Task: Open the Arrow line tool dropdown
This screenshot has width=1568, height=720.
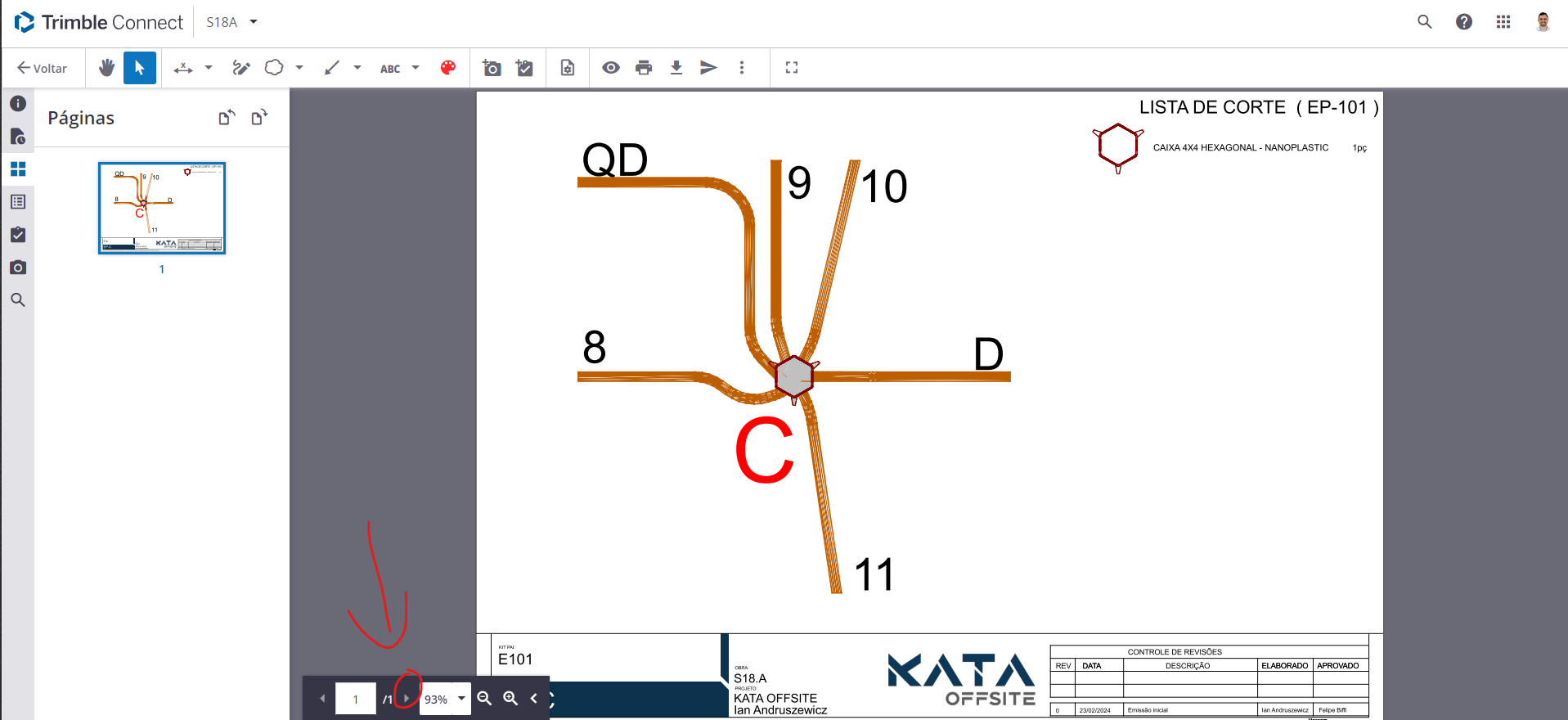Action: click(357, 68)
